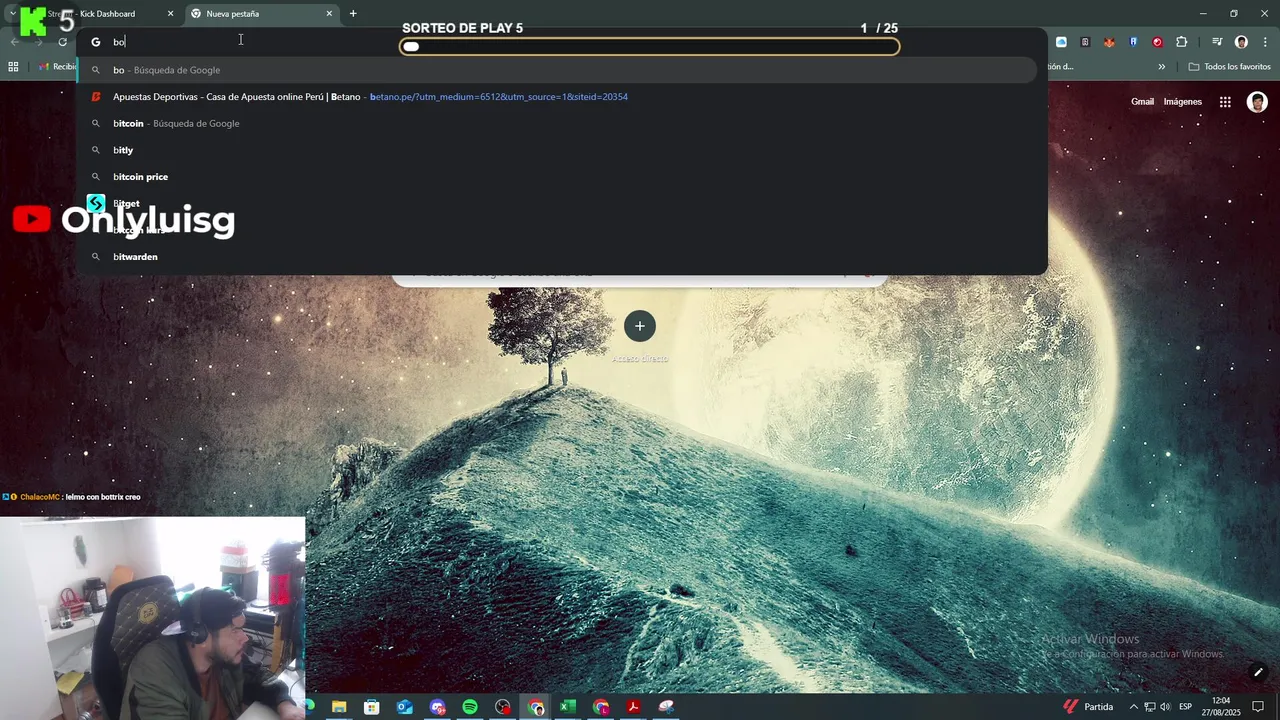Viewport: 1280px width, 720px height.
Task: Open the red circle extension
Action: (1157, 42)
